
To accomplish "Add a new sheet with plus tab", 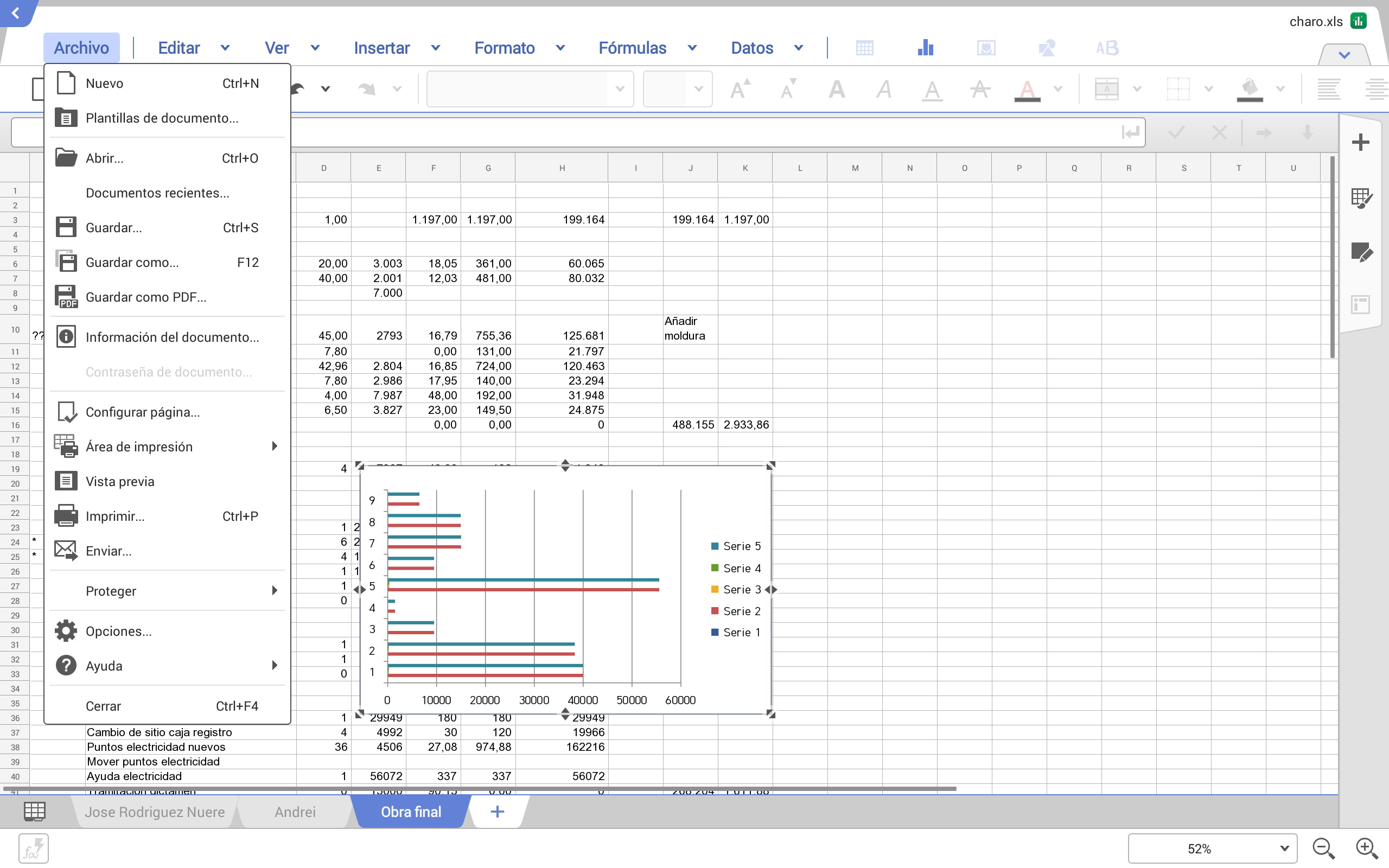I will point(497,811).
